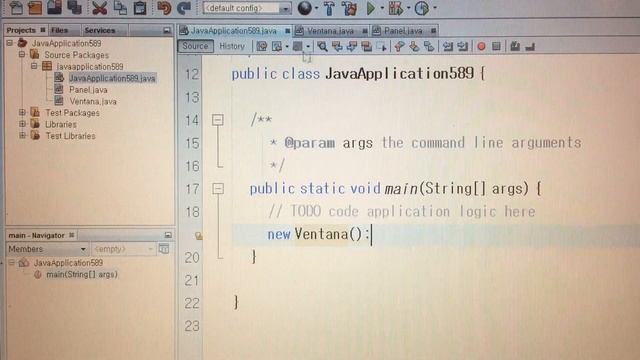Run project with green play icon
Screen dimensions: 640x360
pos(371,8)
